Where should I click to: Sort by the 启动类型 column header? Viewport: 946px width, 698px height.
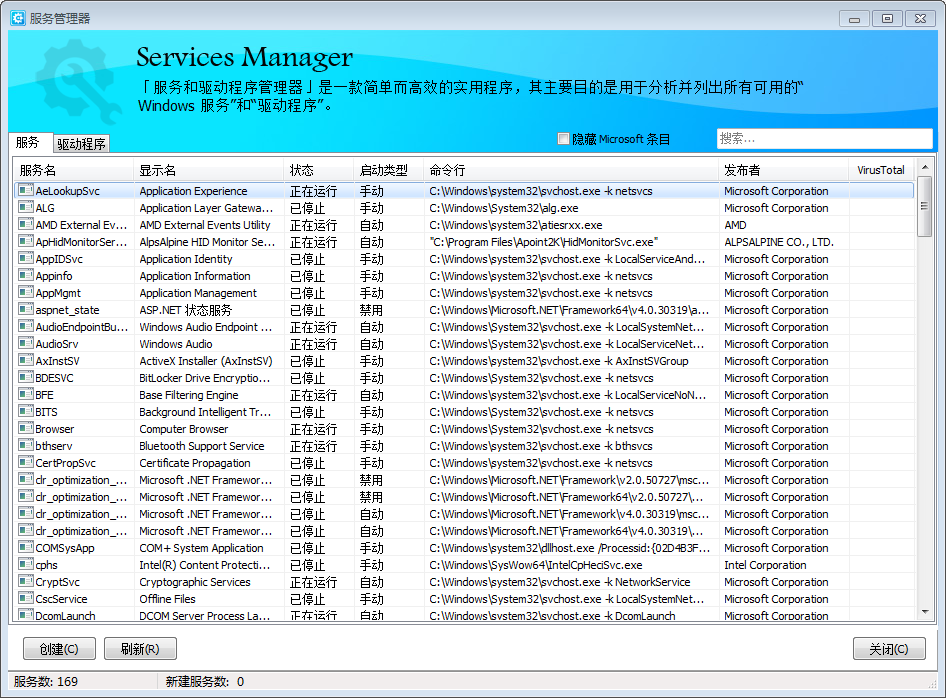pyautogui.click(x=384, y=170)
